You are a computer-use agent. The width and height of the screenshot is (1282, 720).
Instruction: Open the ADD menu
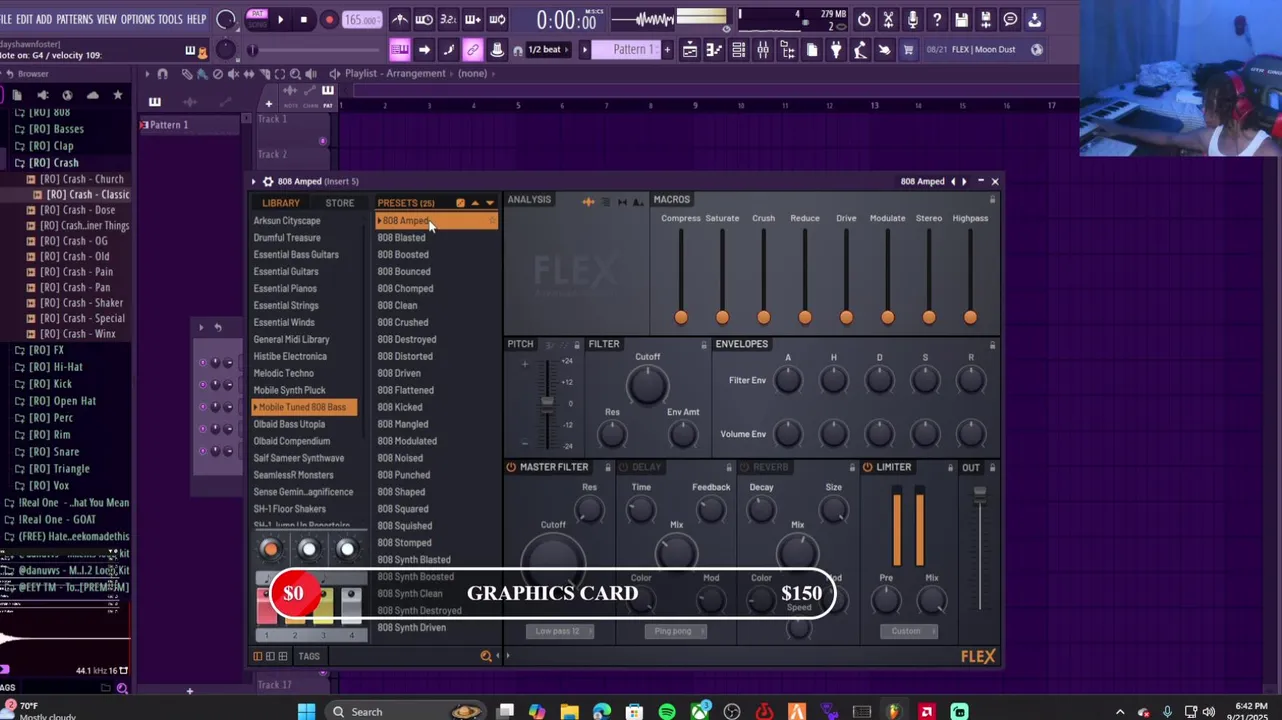point(44,20)
